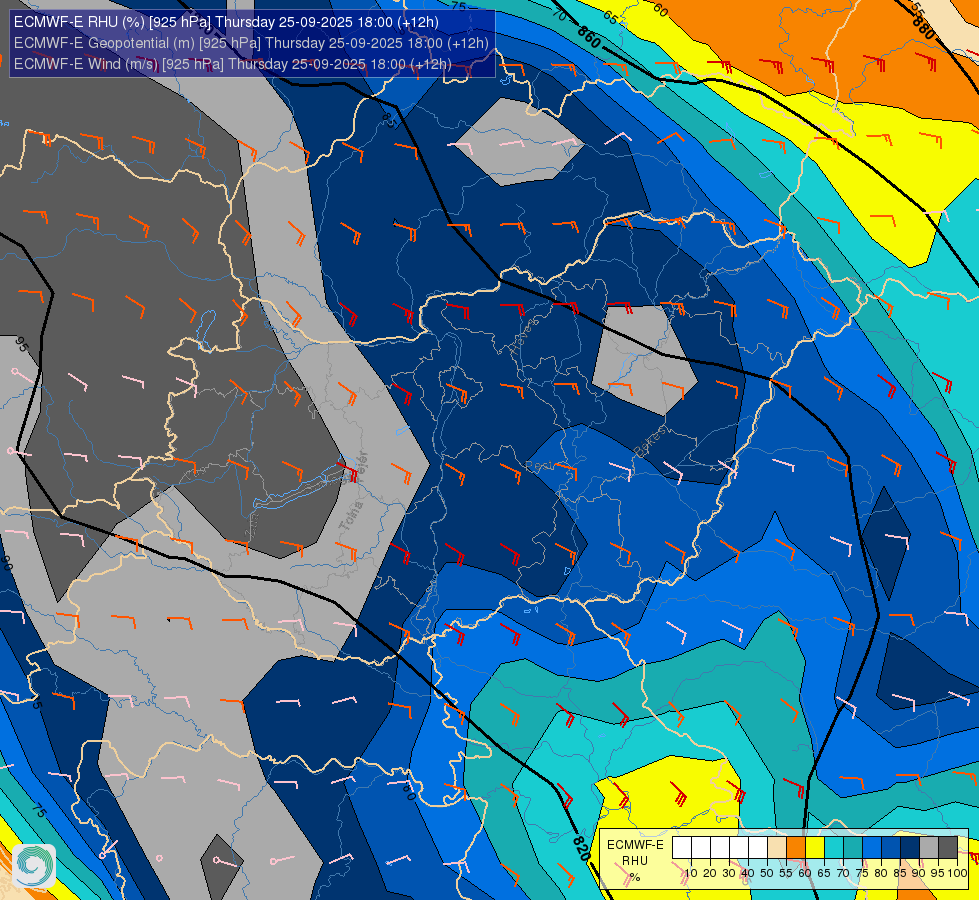Pick the cyan 65-70 legend swatch

coord(834,847)
